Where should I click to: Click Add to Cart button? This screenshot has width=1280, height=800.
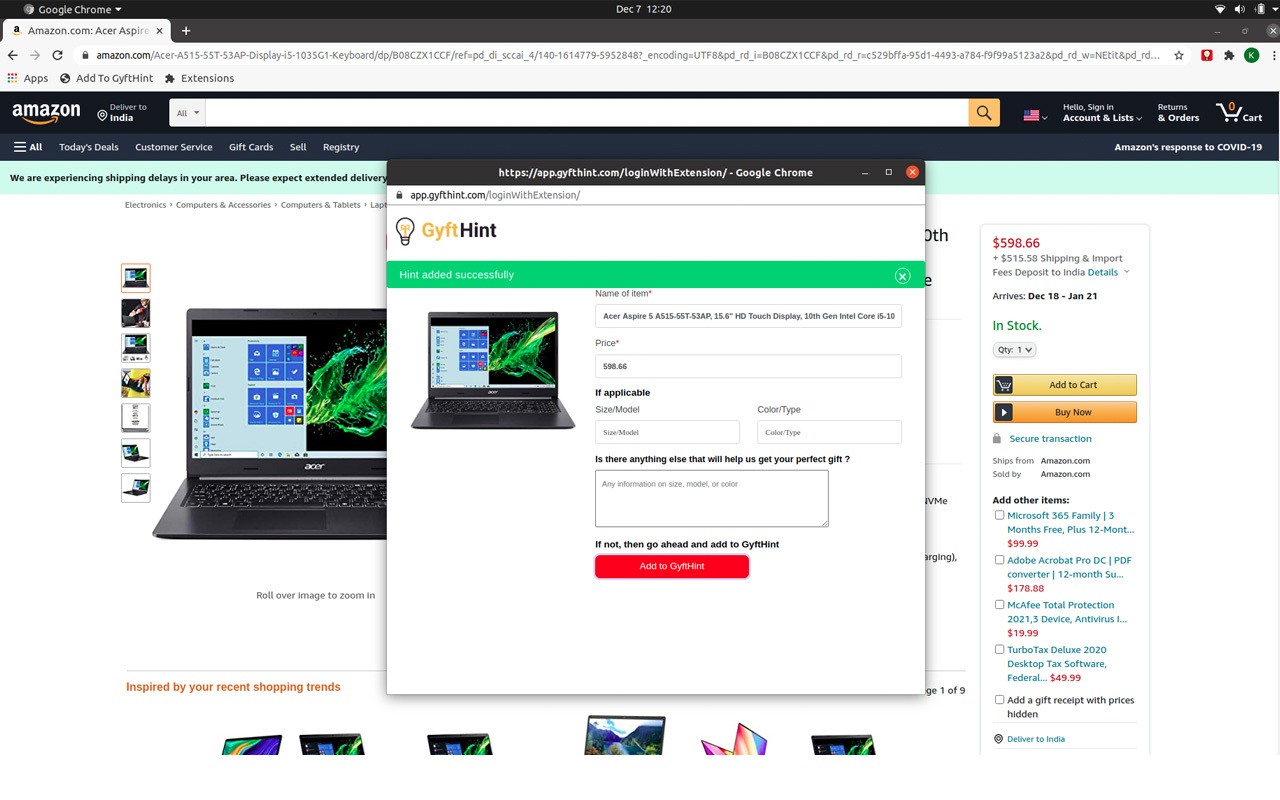click(x=1065, y=385)
